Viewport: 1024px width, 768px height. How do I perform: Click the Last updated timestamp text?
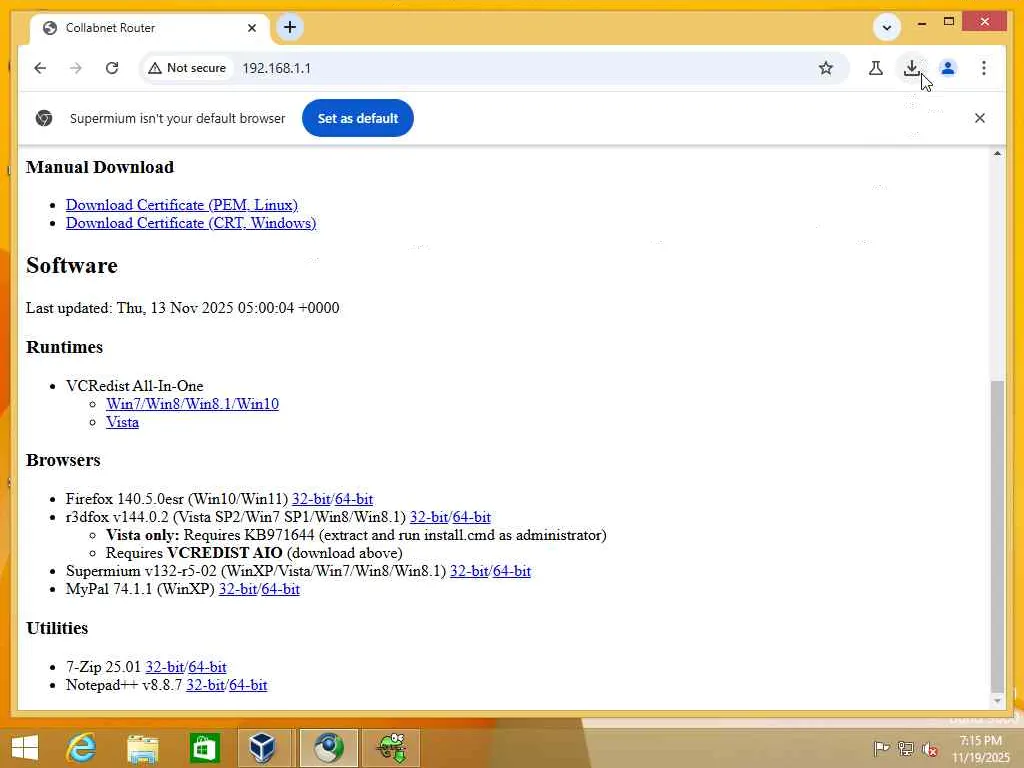[x=183, y=308]
